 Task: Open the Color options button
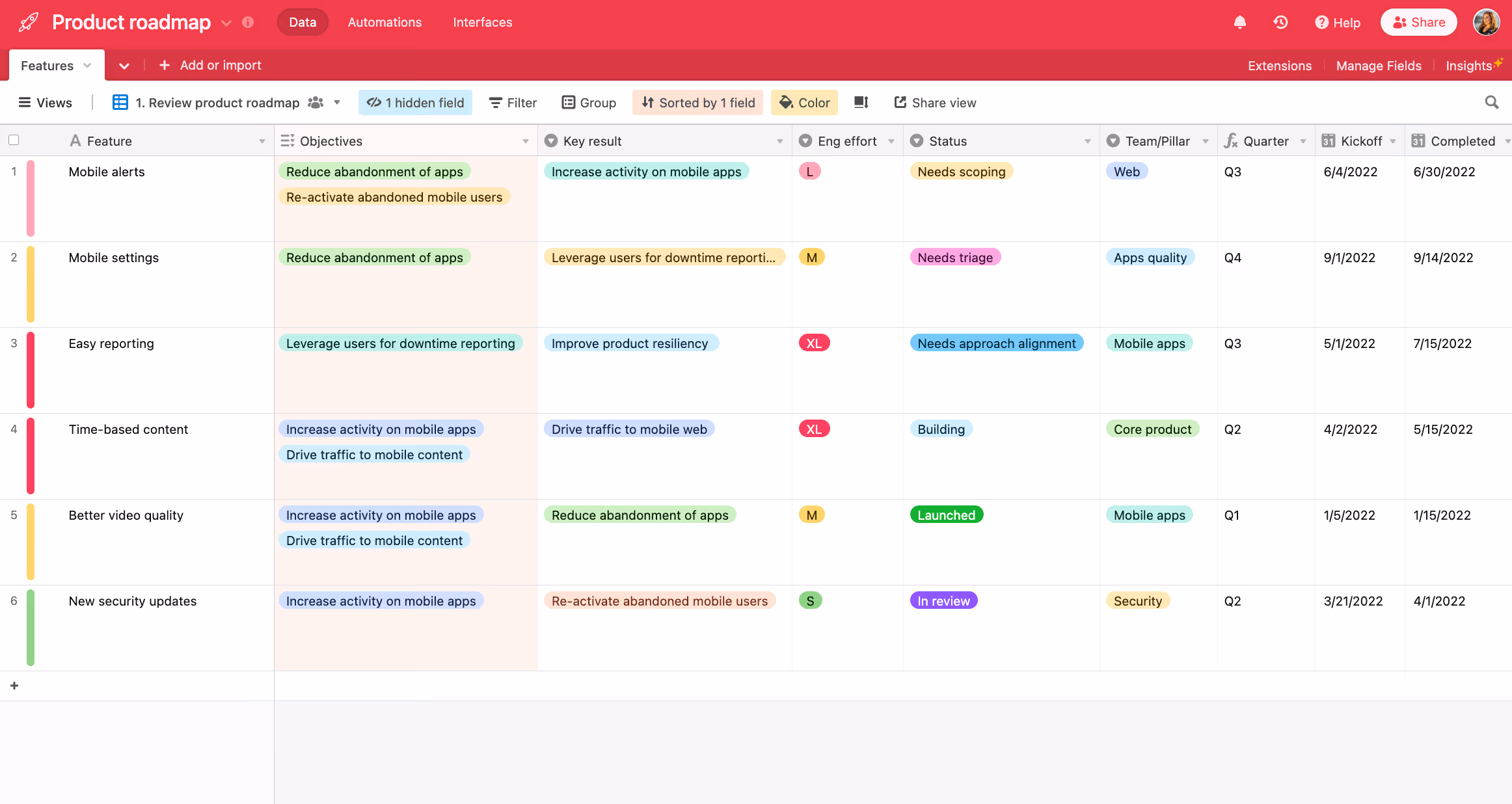[804, 102]
